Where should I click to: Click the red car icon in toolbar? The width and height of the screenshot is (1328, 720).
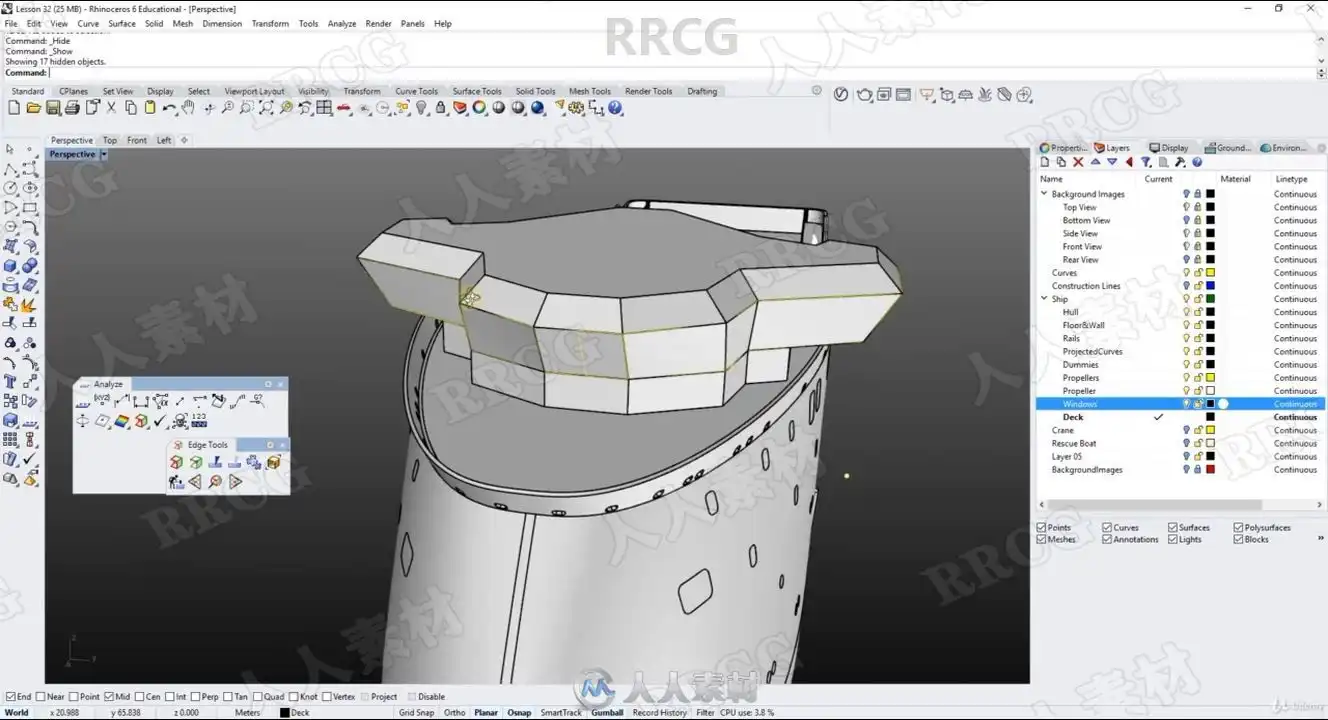click(344, 107)
